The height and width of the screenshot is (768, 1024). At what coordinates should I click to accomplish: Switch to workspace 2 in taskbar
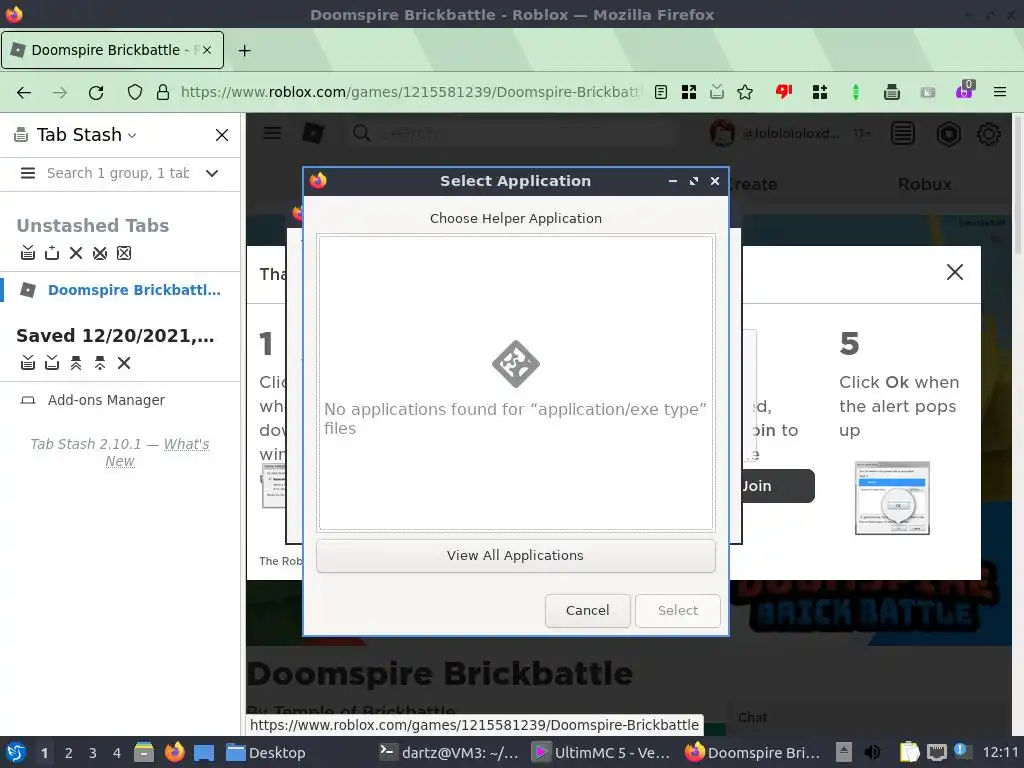point(69,753)
